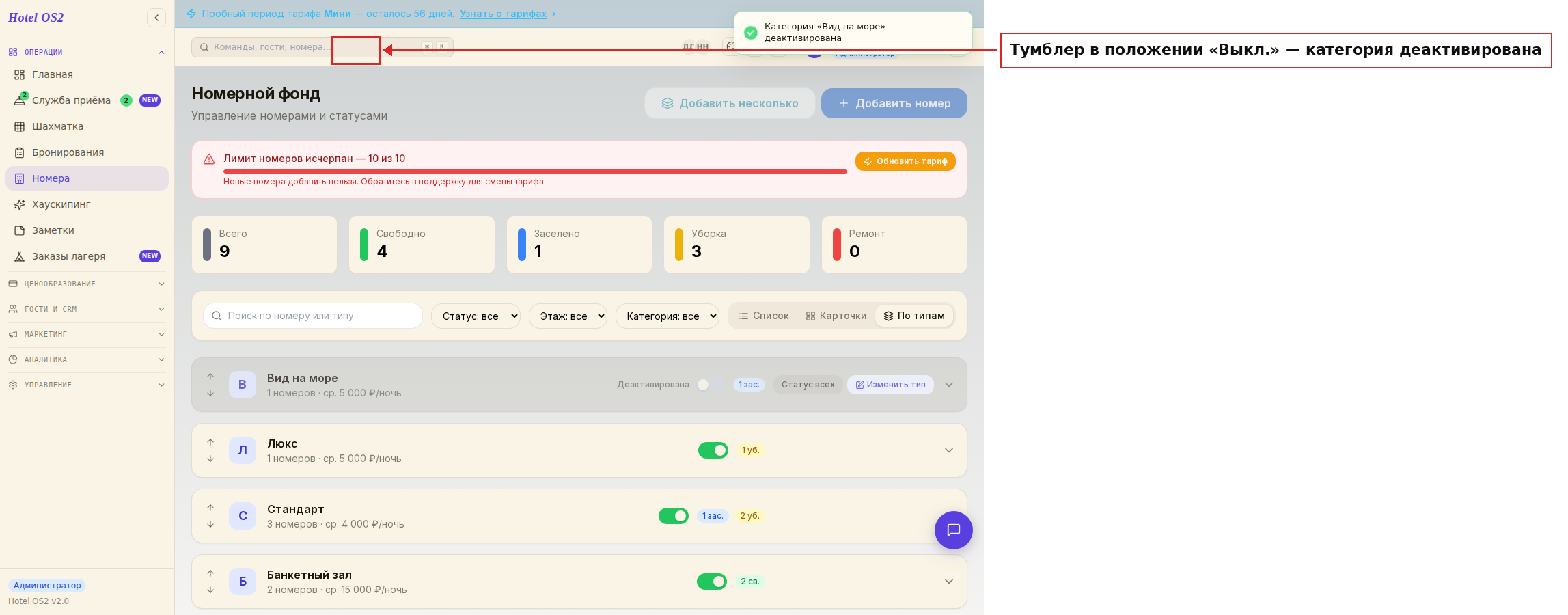1568x615 pixels.
Task: Focus the Поиск по номеру или типу field
Action: (313, 316)
